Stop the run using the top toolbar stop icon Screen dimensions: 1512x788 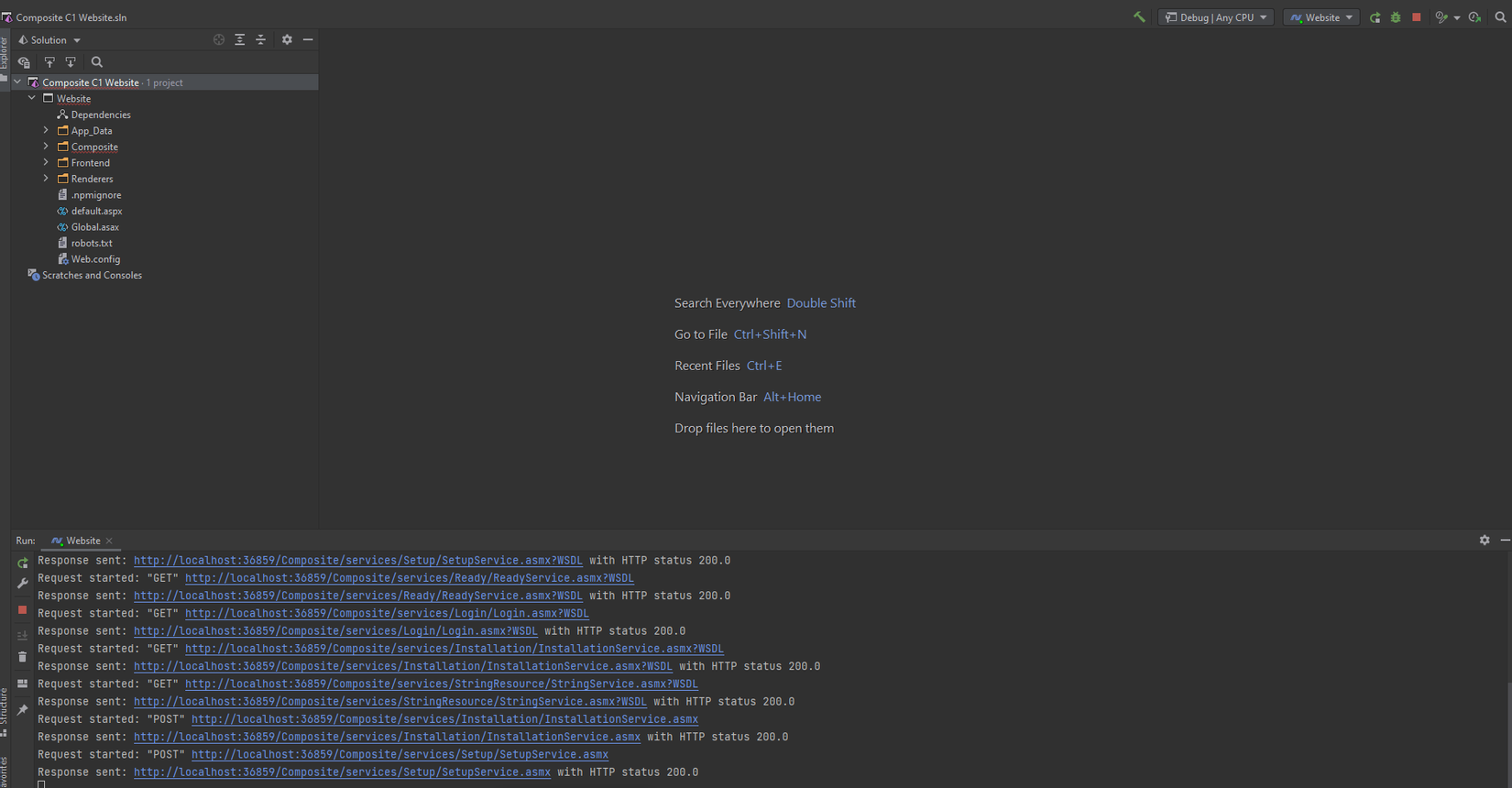[x=1417, y=17]
